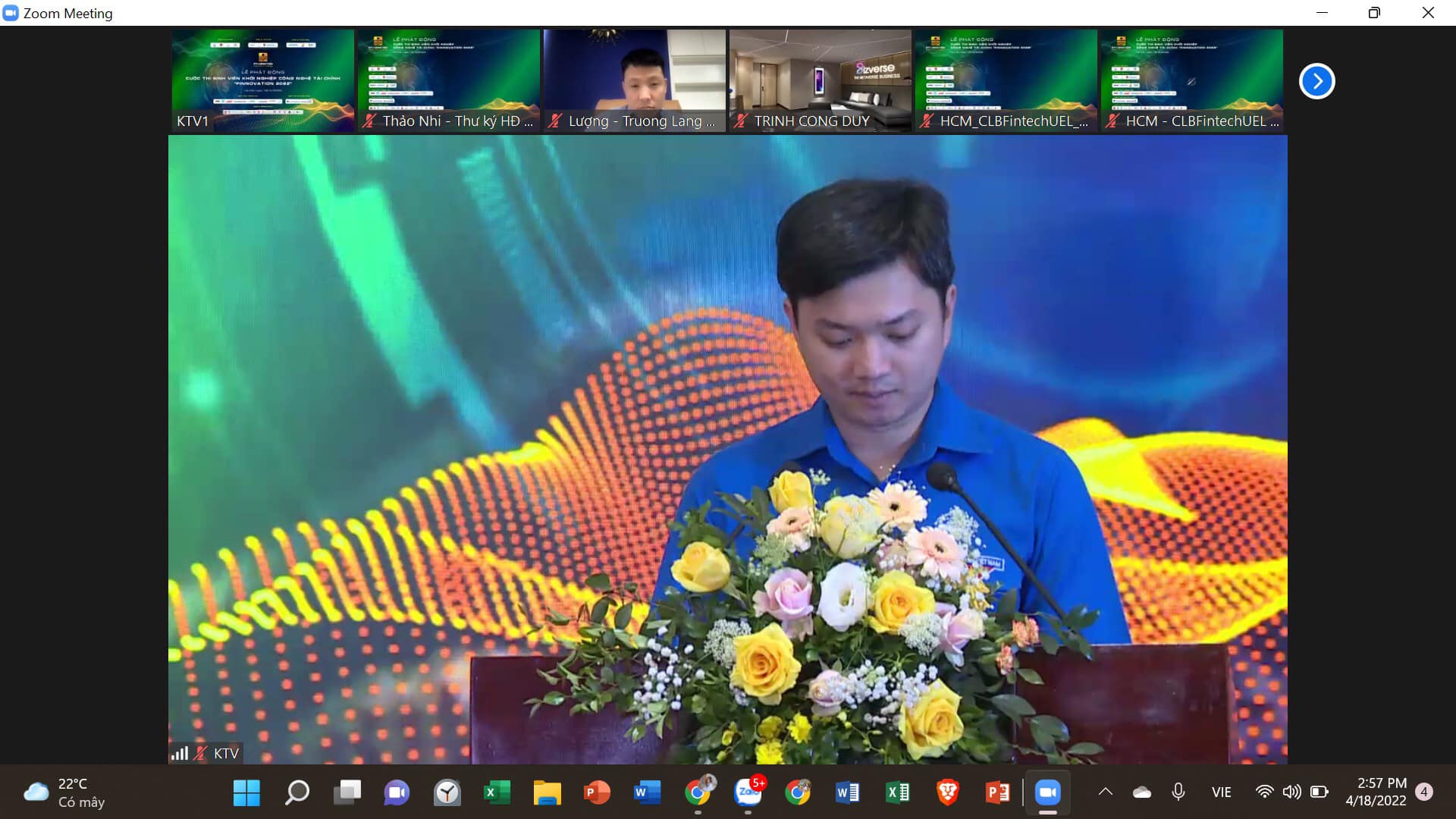Open Zoom app in taskbar
Viewport: 1456px width, 819px height.
pos(1047,792)
